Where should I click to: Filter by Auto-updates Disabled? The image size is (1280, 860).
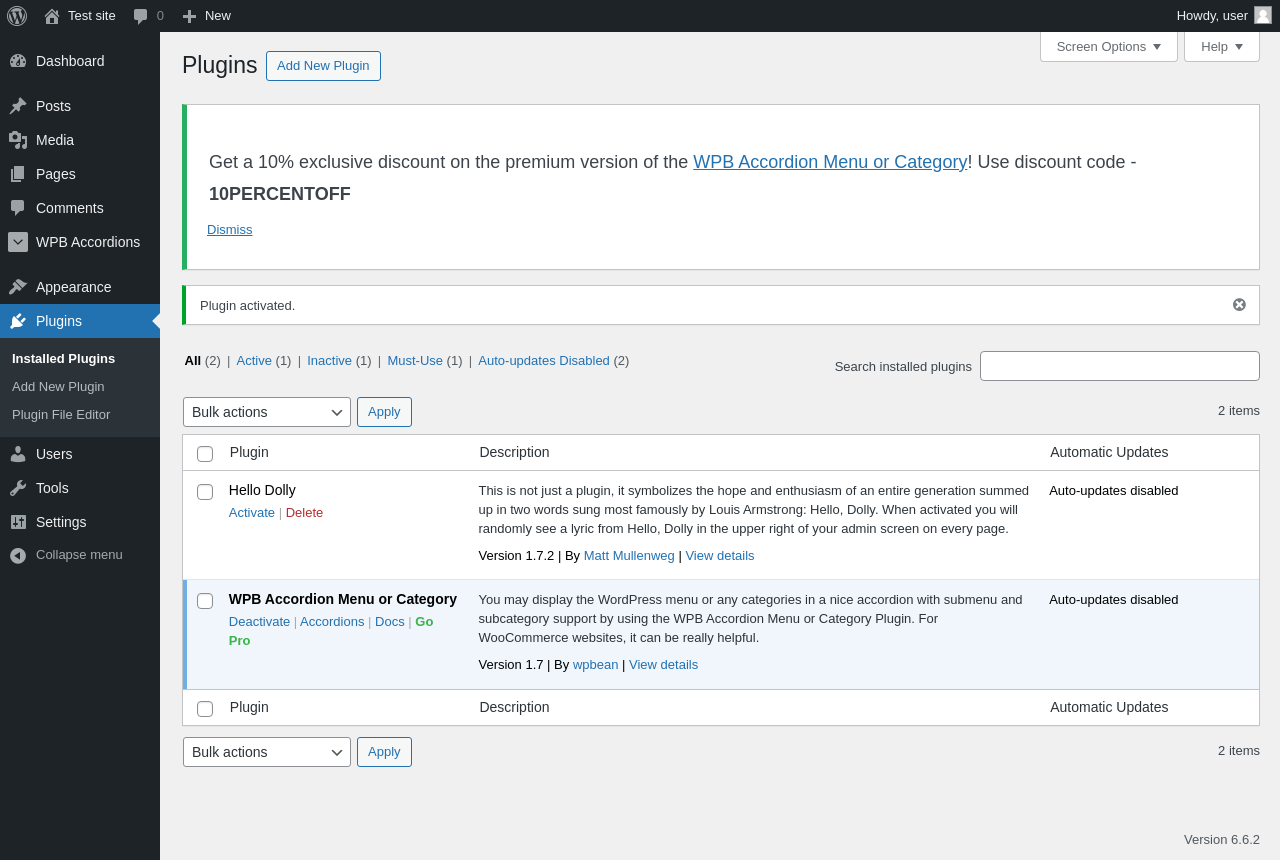coord(544,361)
